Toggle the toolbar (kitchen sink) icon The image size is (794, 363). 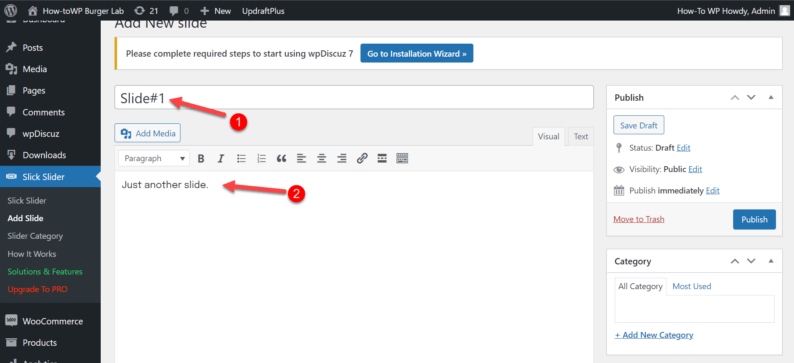(402, 158)
